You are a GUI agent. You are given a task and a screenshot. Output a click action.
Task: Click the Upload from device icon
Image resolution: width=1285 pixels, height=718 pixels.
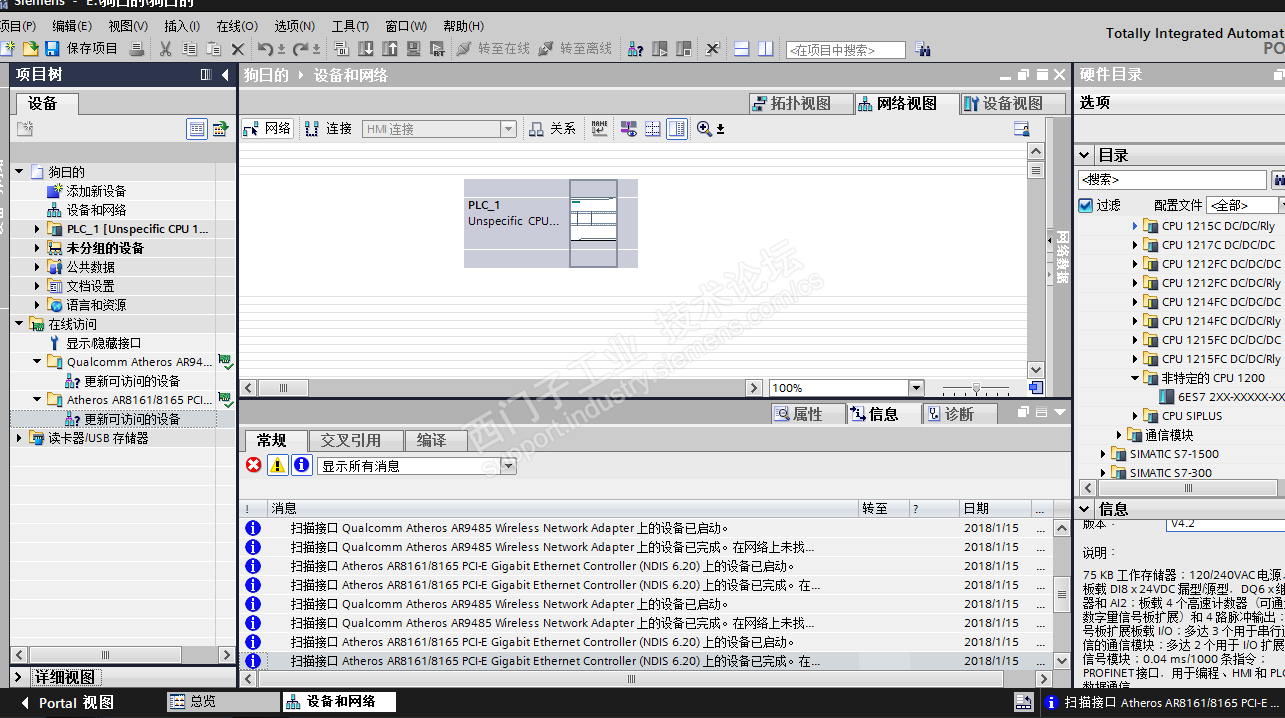(390, 48)
